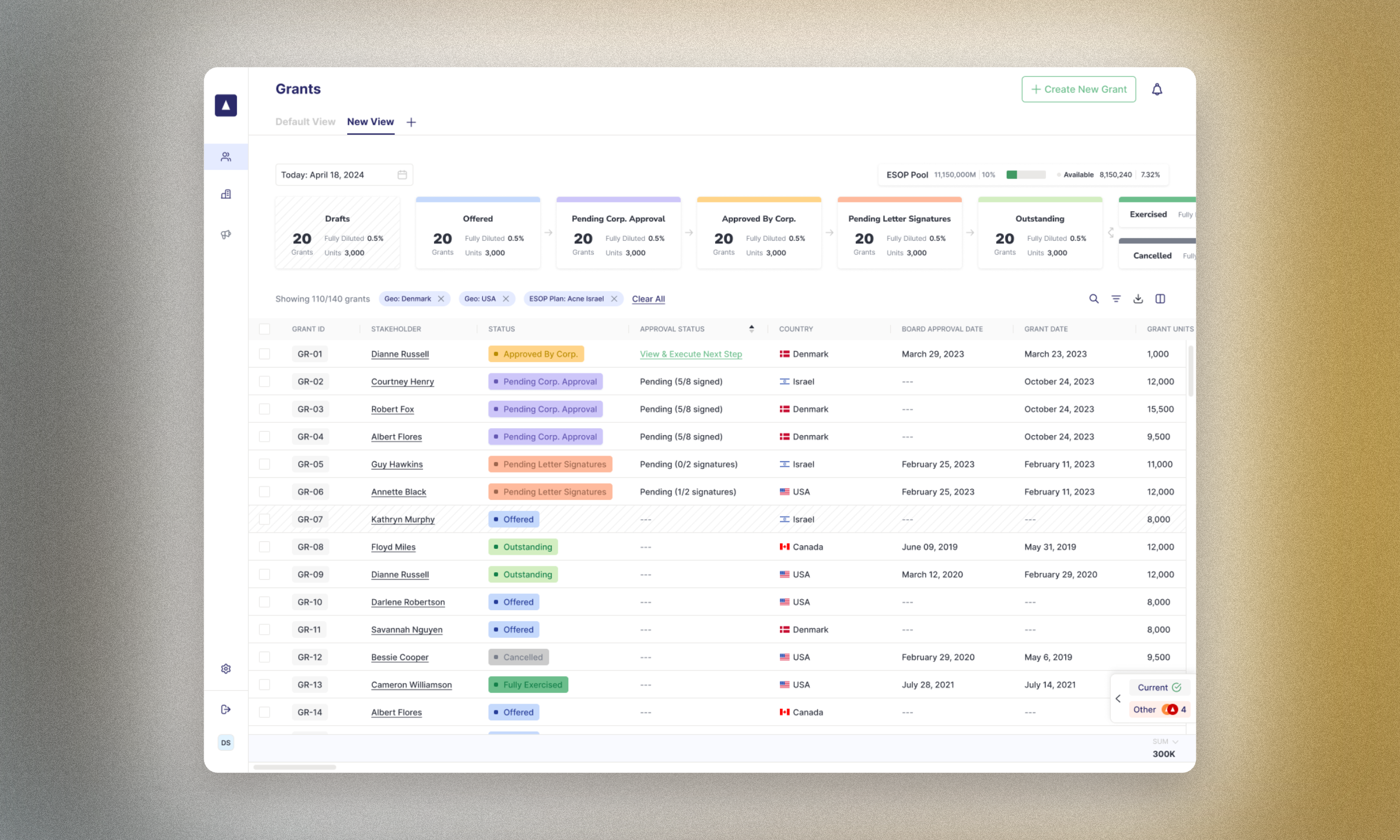Select the Drafts status card
This screenshot has height=840, width=1400.
pos(337,233)
